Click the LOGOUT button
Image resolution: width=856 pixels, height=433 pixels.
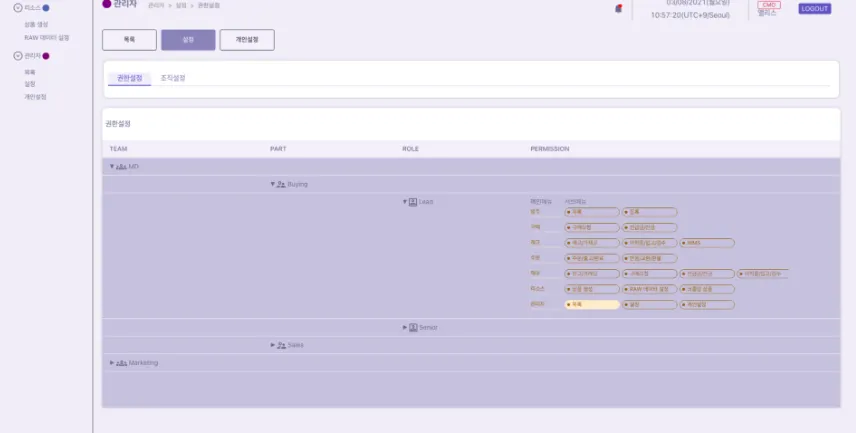(815, 9)
